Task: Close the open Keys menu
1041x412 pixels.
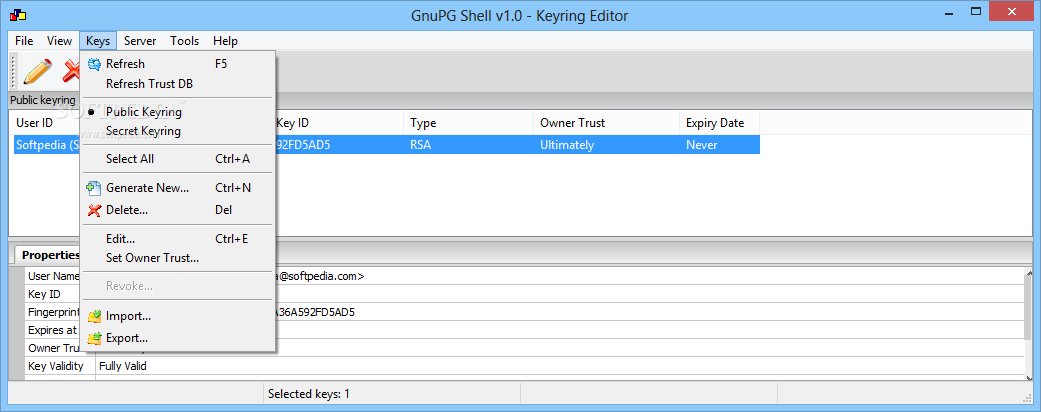Action: coord(98,41)
